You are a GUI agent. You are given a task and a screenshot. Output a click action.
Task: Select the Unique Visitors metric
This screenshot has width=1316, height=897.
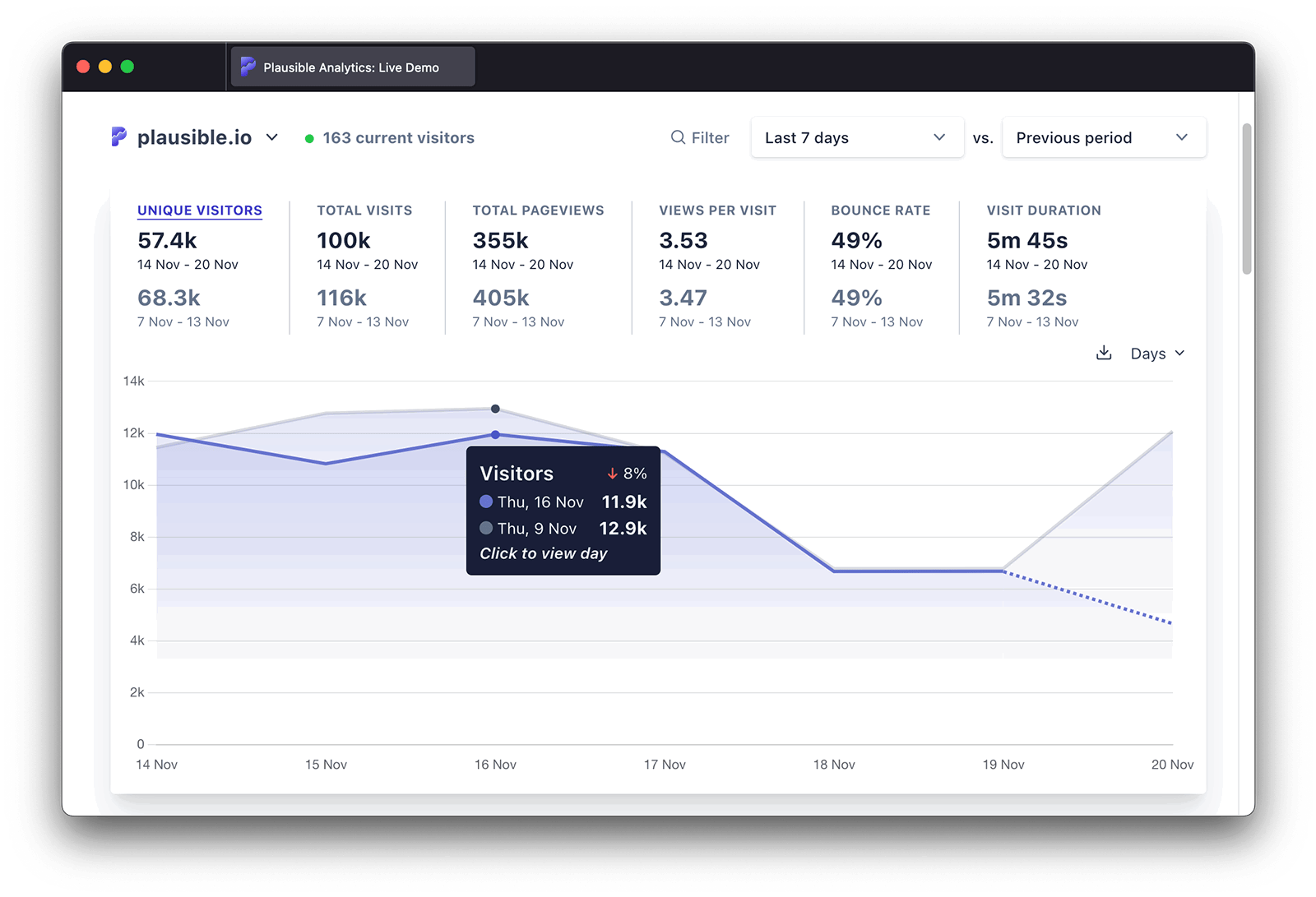(200, 210)
